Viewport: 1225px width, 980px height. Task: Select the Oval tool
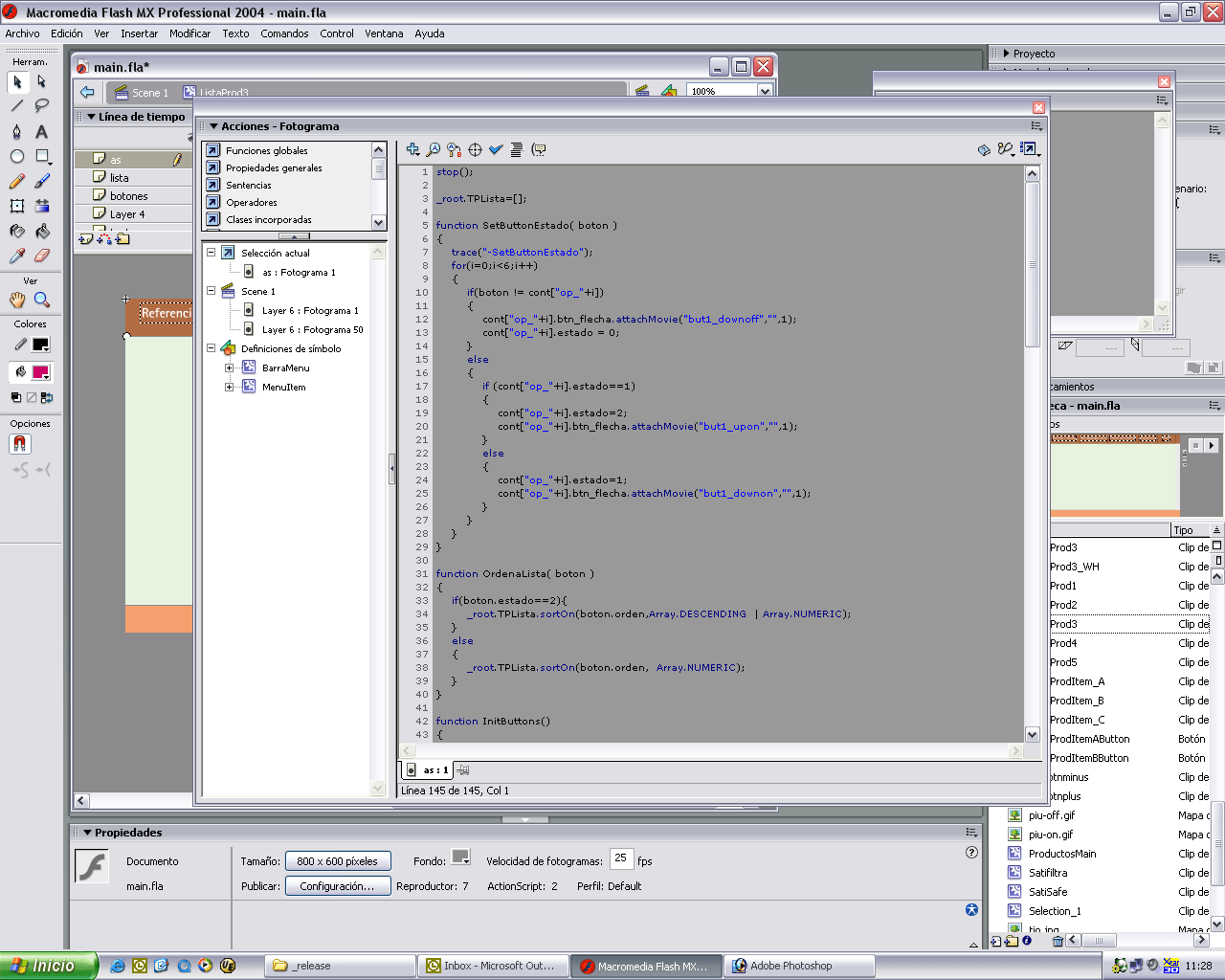pos(17,156)
